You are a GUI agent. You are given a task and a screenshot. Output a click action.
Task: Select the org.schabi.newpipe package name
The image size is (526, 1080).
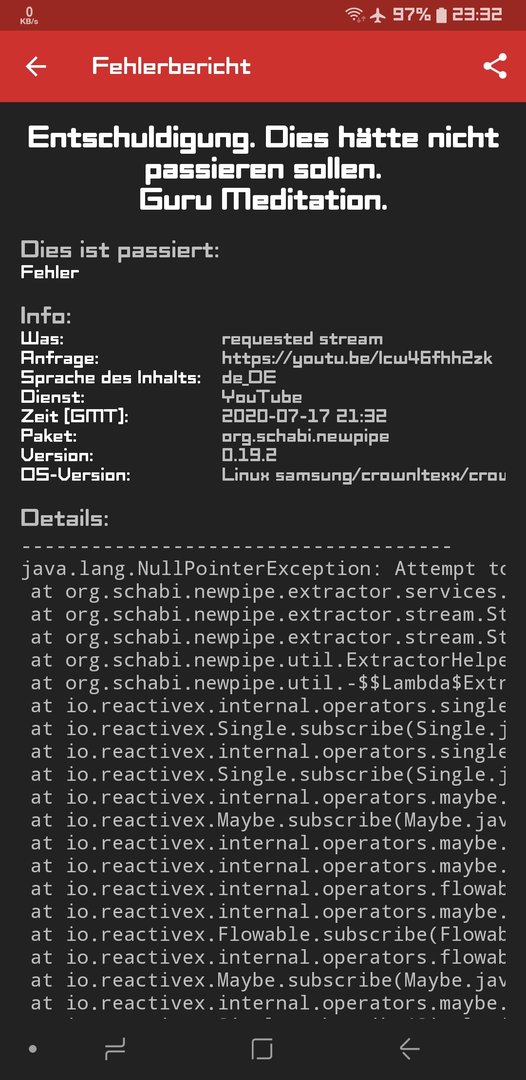click(305, 436)
